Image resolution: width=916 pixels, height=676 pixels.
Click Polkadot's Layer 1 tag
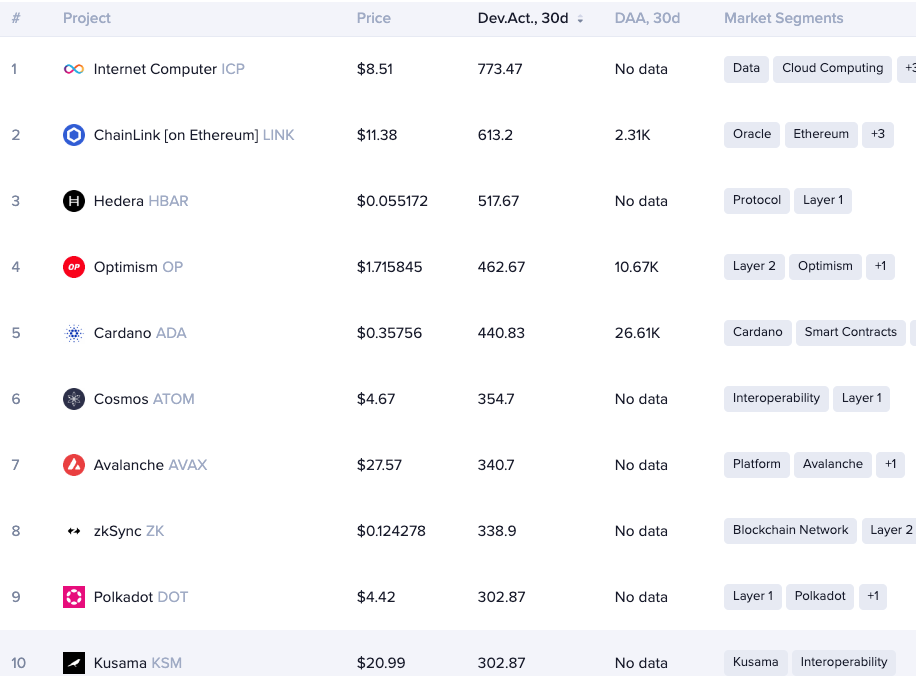point(752,597)
